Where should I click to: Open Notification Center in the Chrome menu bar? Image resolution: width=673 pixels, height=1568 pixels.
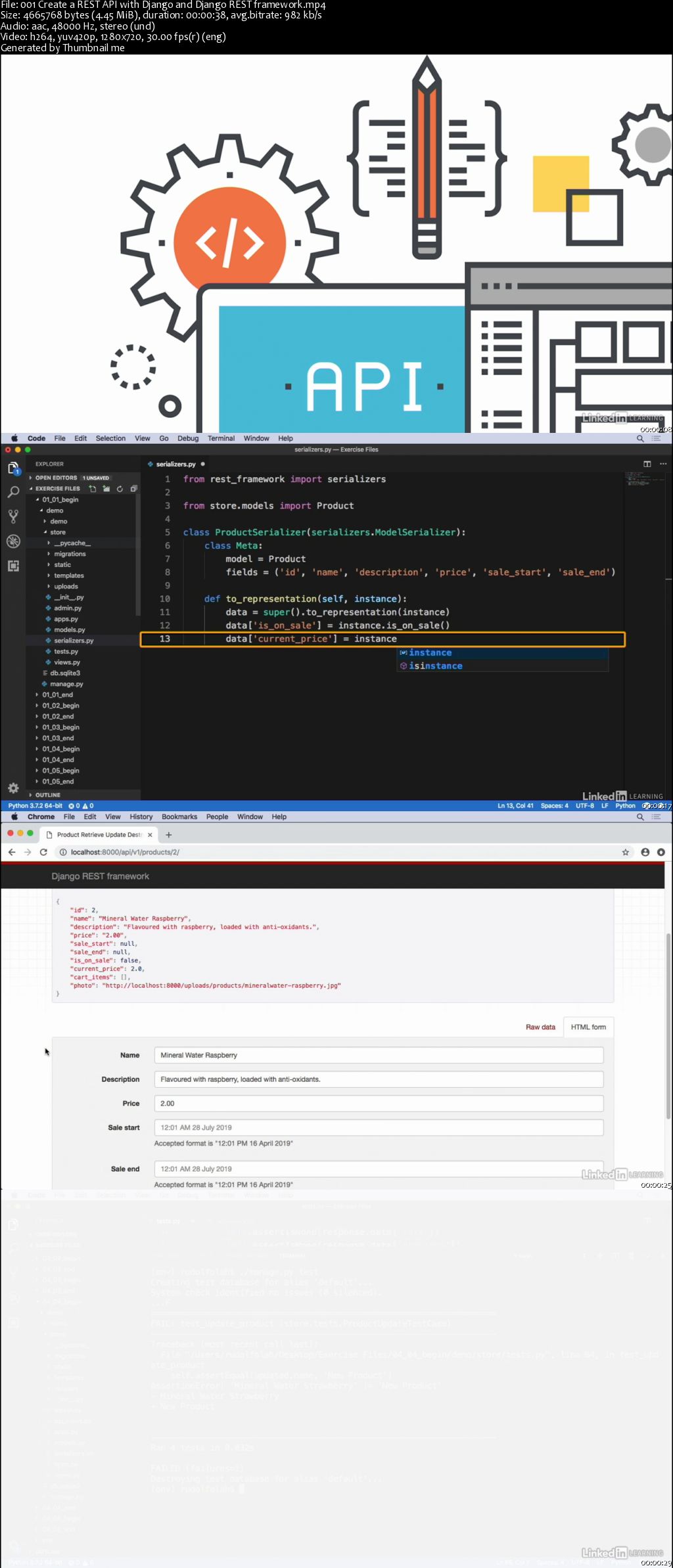(x=656, y=817)
